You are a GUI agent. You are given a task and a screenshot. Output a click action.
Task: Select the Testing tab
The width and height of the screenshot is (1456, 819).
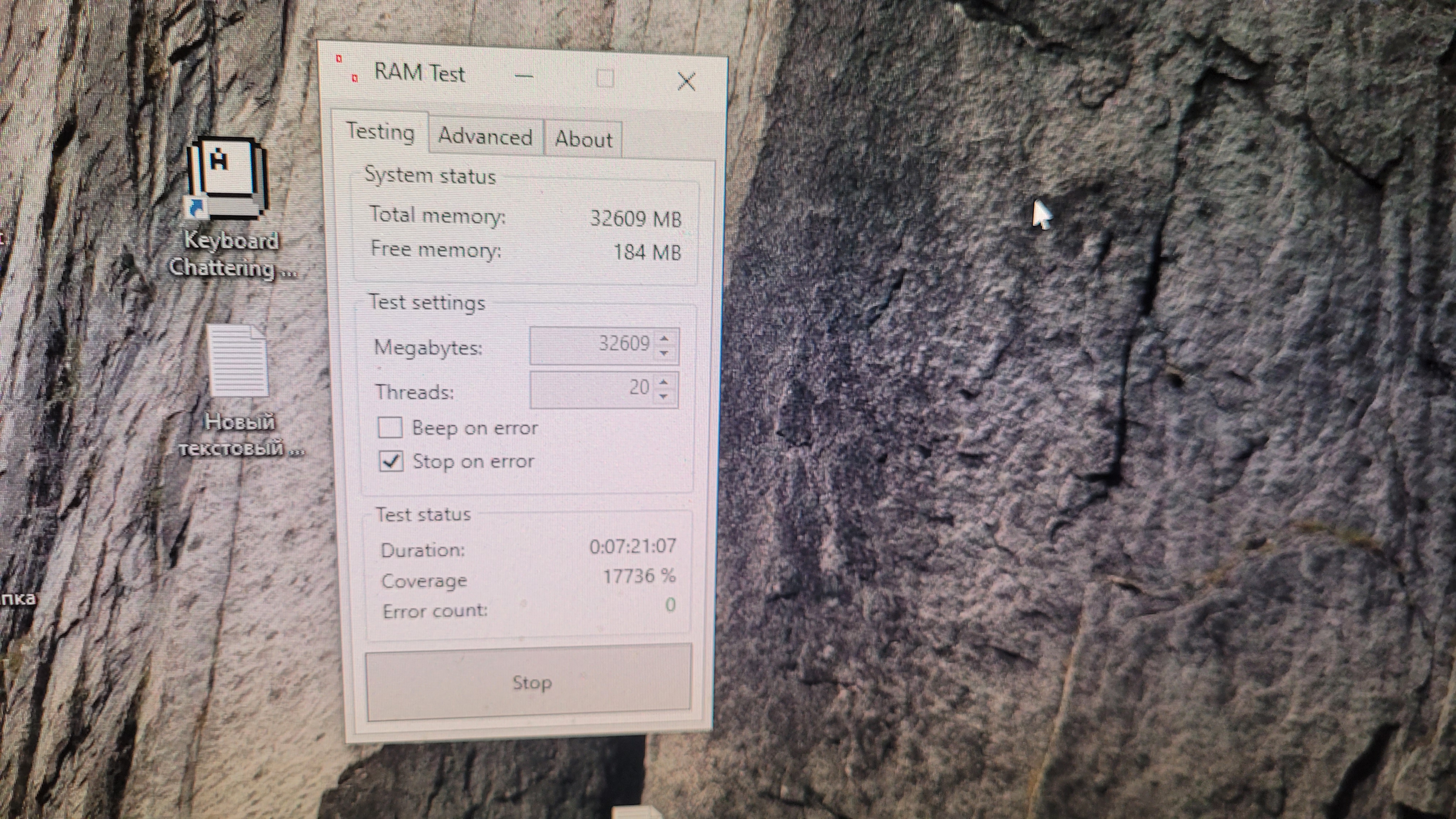click(380, 132)
